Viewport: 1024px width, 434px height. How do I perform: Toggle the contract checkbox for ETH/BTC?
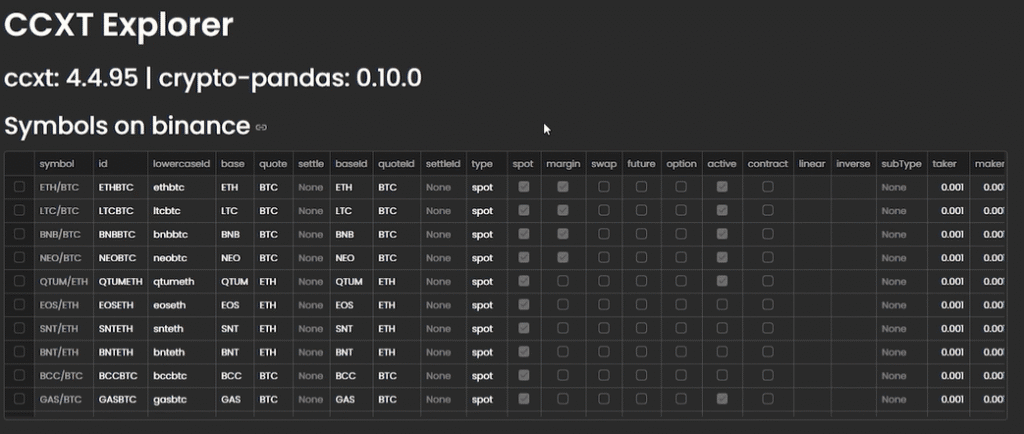(767, 187)
